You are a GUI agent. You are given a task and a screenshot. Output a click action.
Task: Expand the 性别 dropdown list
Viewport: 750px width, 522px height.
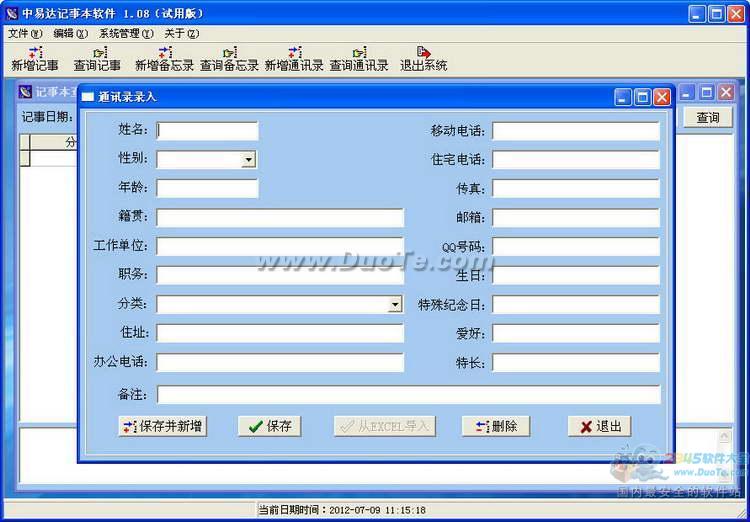(x=248, y=160)
